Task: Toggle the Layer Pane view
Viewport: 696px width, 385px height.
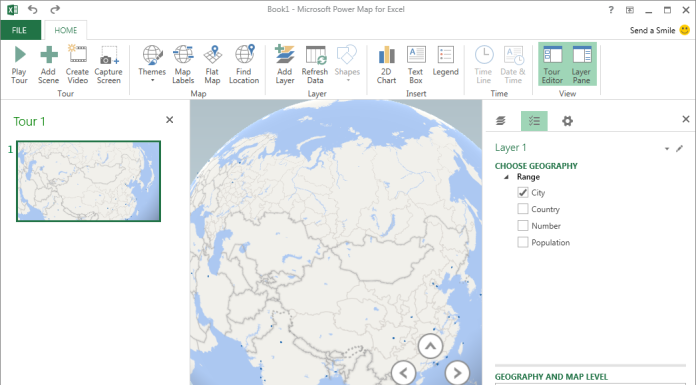Action: pyautogui.click(x=581, y=64)
